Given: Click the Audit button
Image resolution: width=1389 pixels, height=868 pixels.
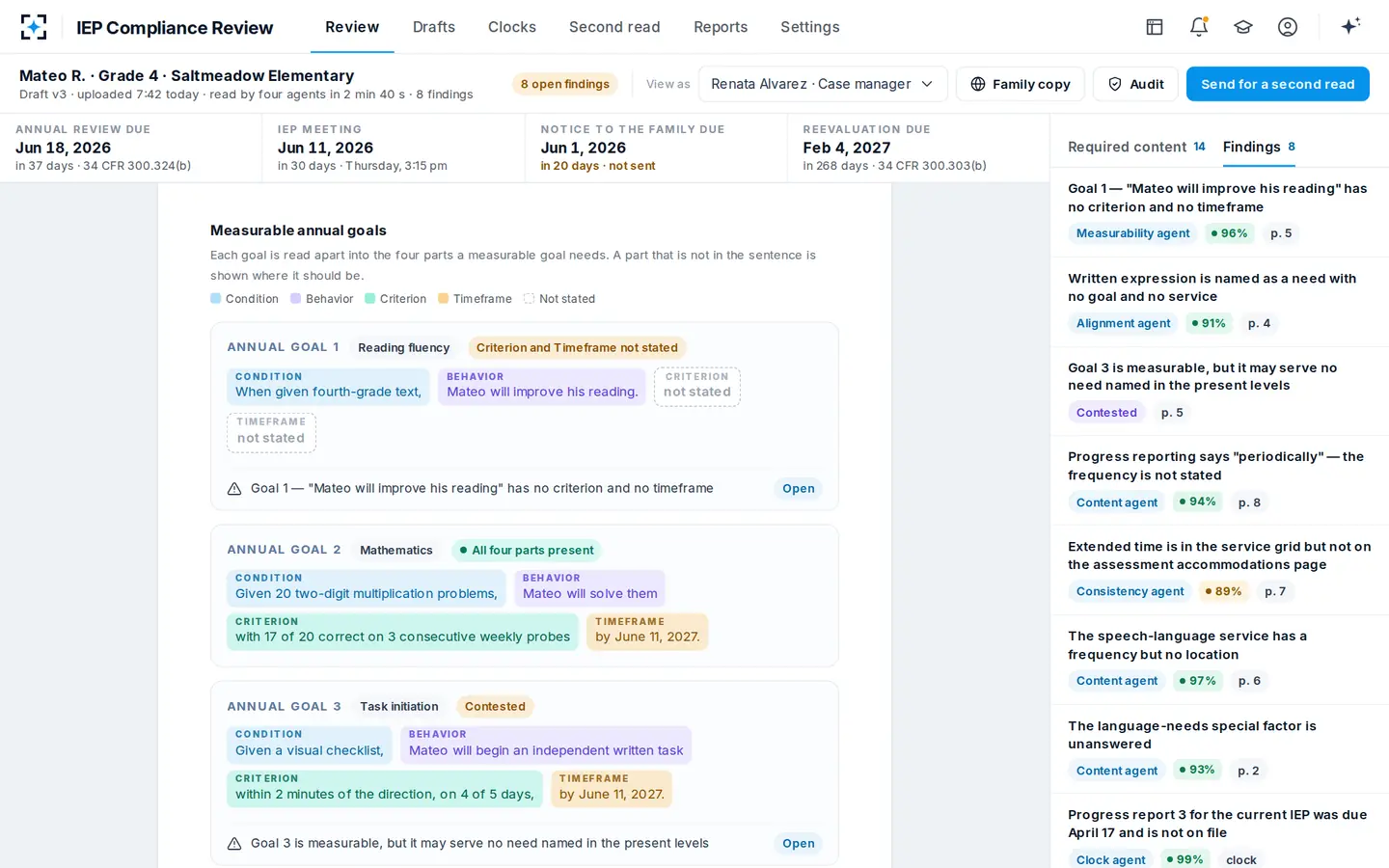Looking at the screenshot, I should click(1135, 84).
